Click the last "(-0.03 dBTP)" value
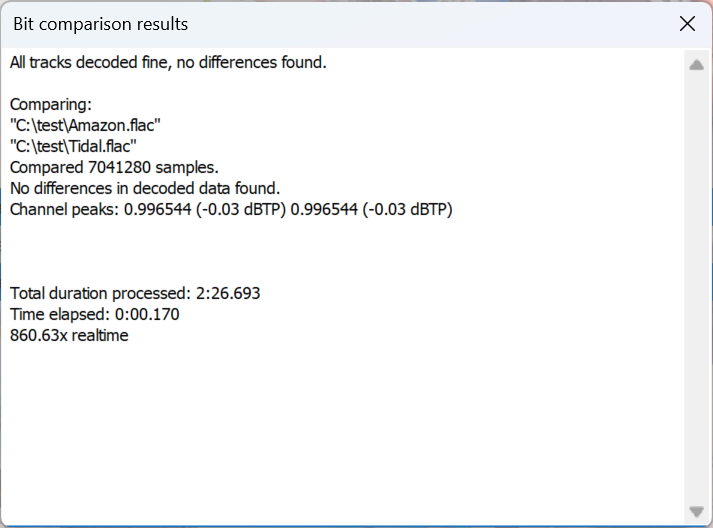 click(x=406, y=209)
